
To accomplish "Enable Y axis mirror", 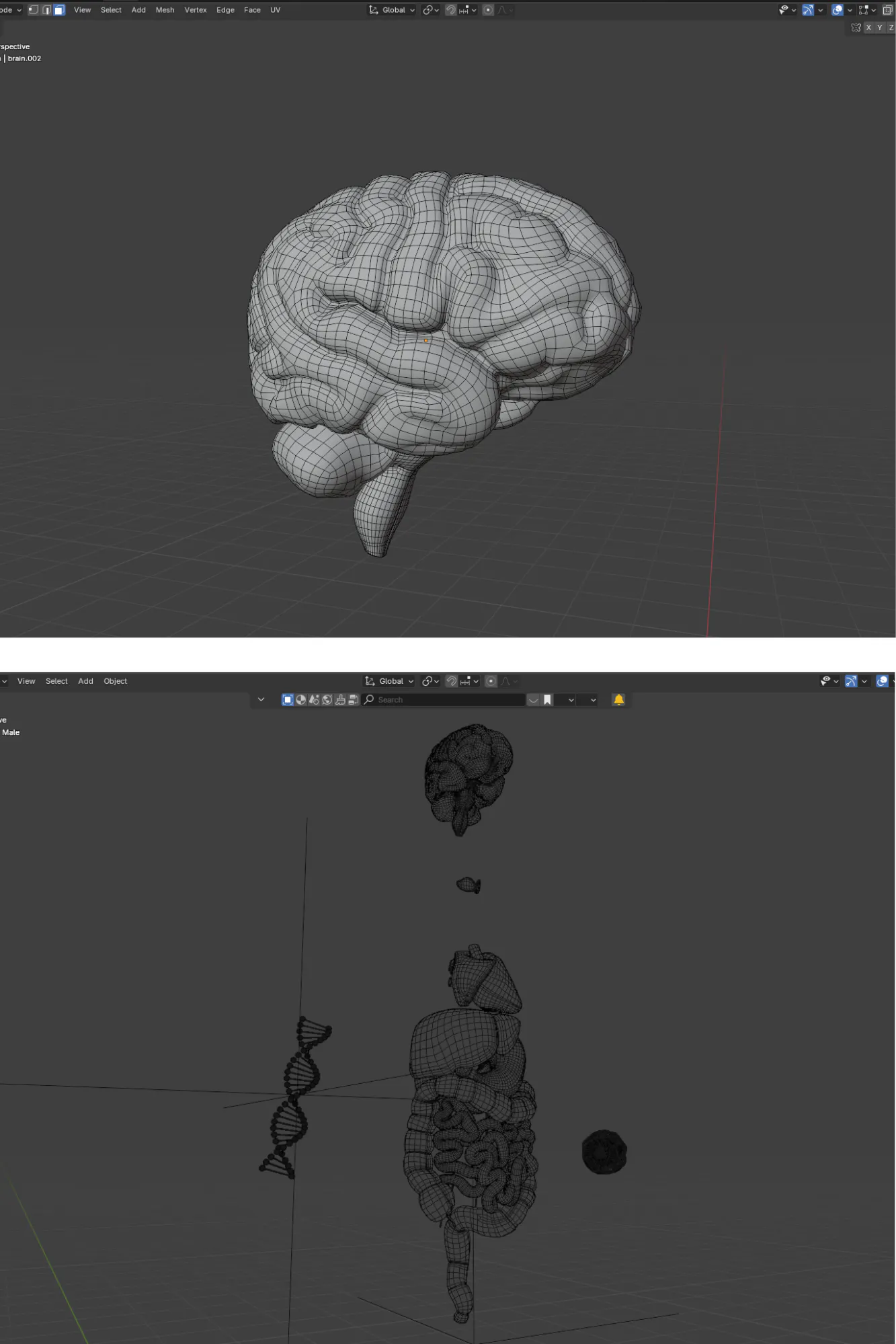I will point(880,28).
